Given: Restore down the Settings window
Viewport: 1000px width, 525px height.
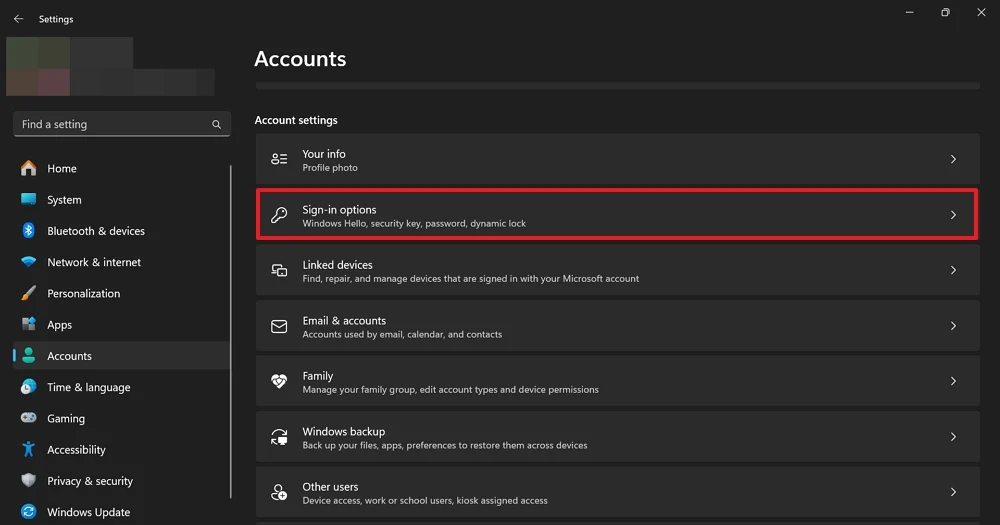Looking at the screenshot, I should (945, 12).
